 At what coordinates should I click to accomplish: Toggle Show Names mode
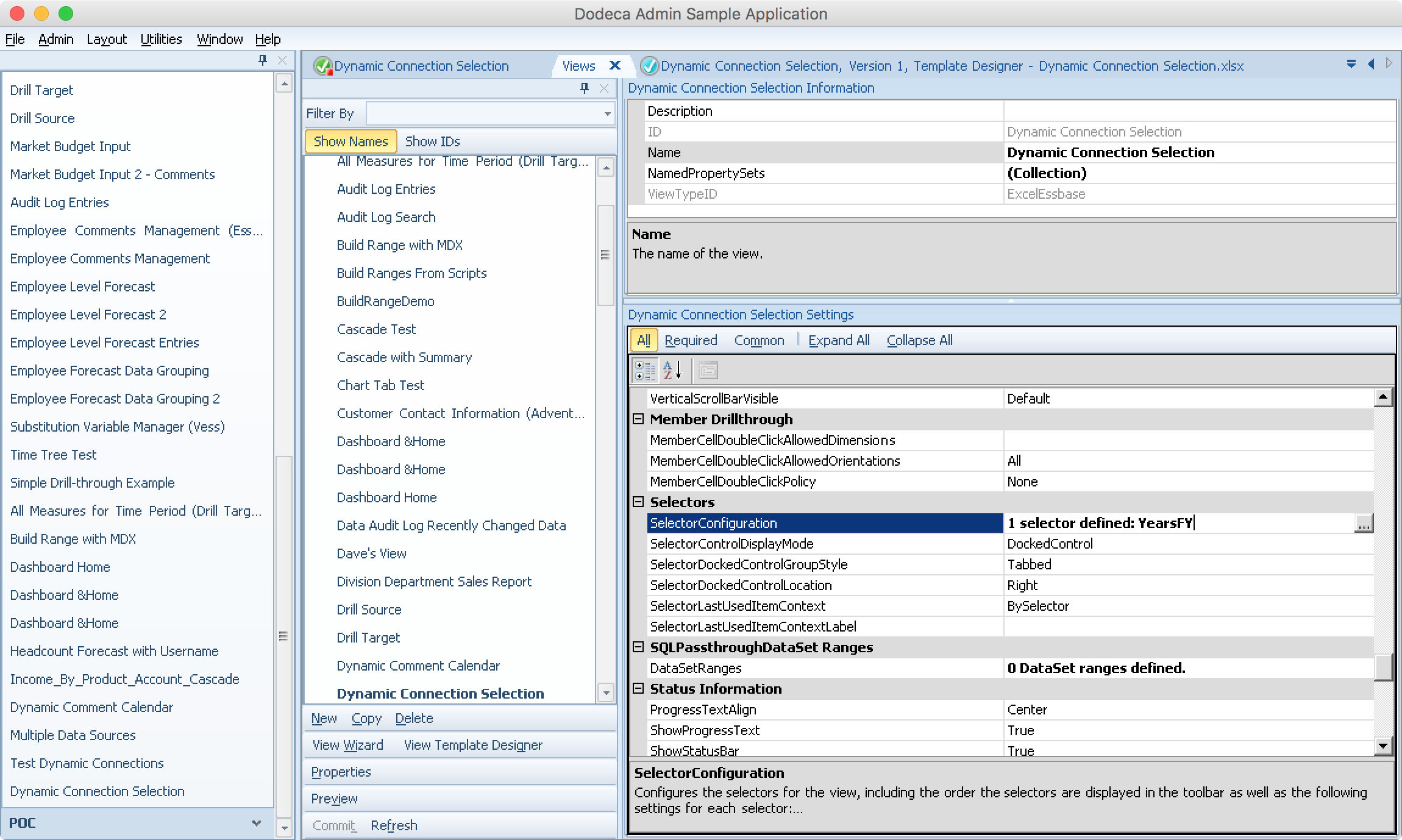(350, 141)
